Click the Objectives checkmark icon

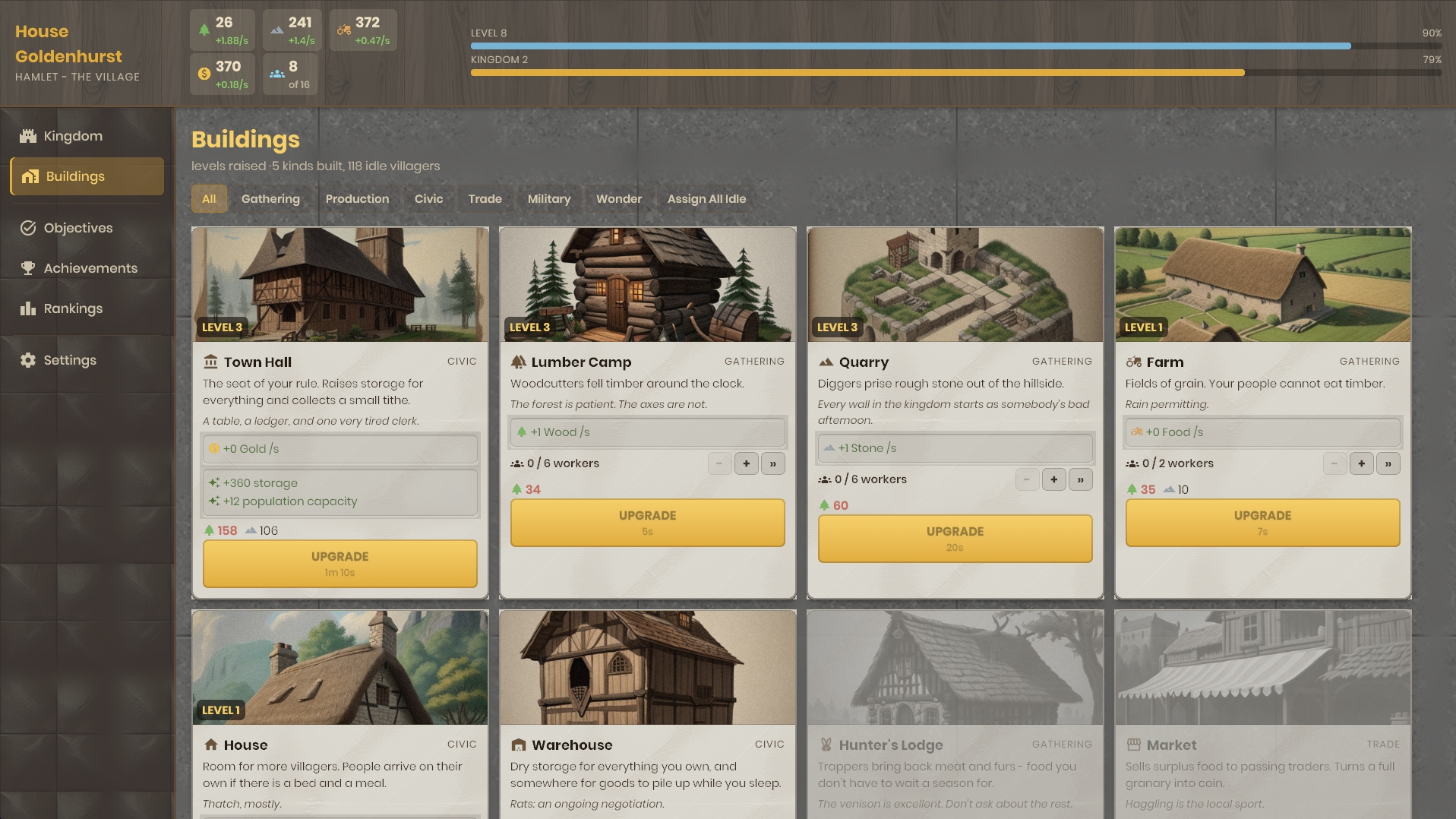28,228
